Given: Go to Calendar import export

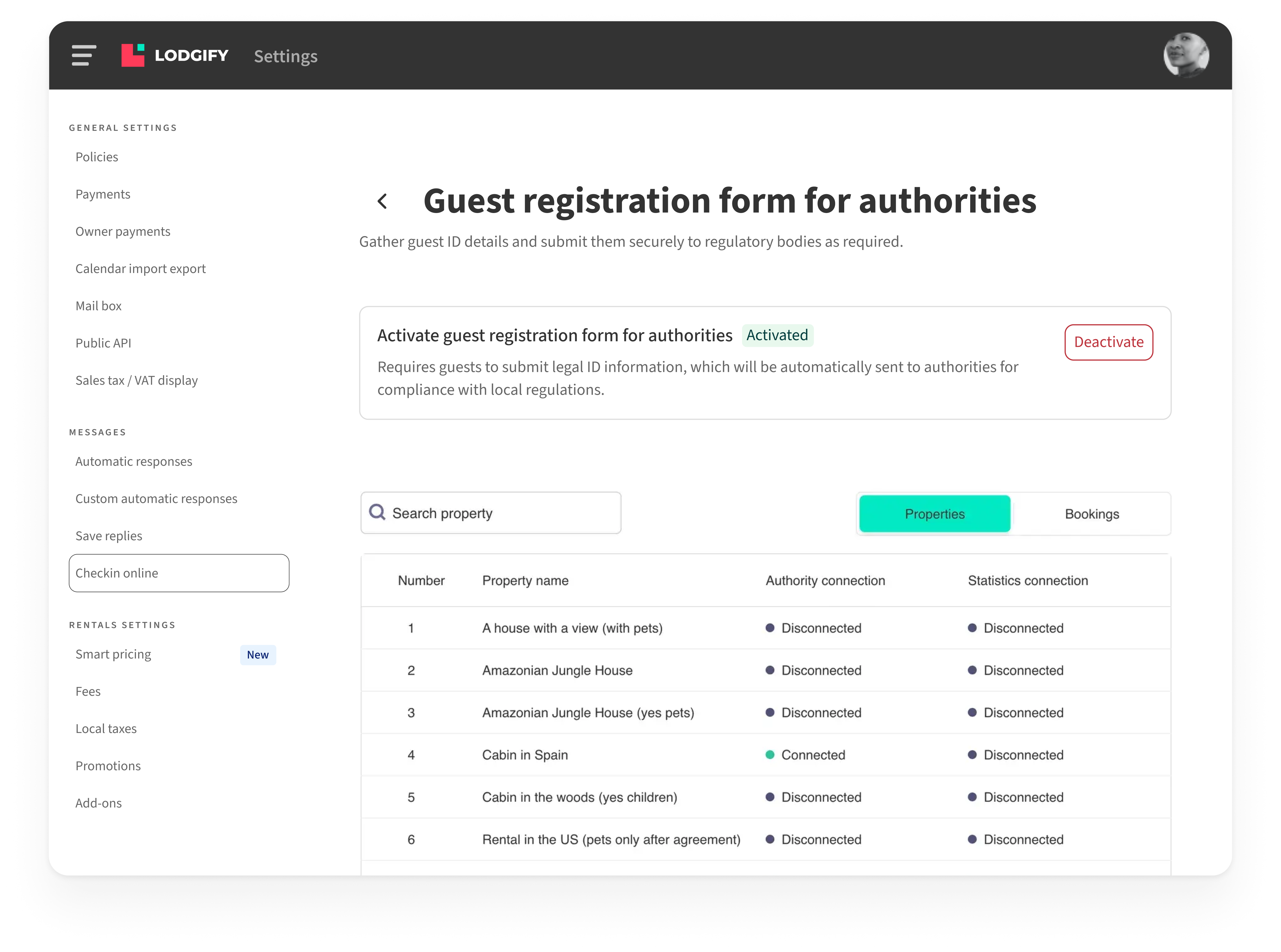Looking at the screenshot, I should pyautogui.click(x=140, y=269).
